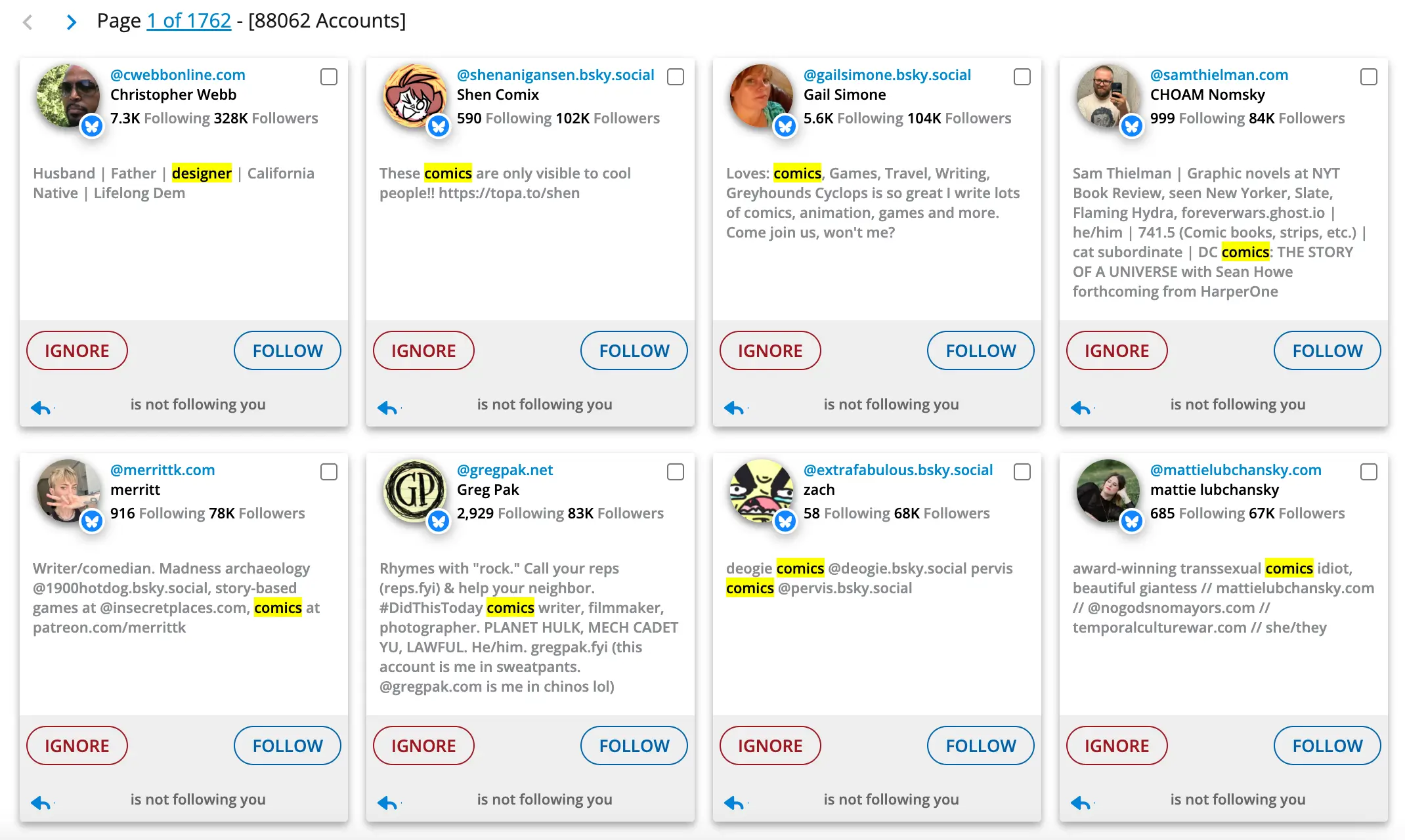1405x840 pixels.
Task: Click reply arrow on Gail Simone card
Action: click(734, 408)
